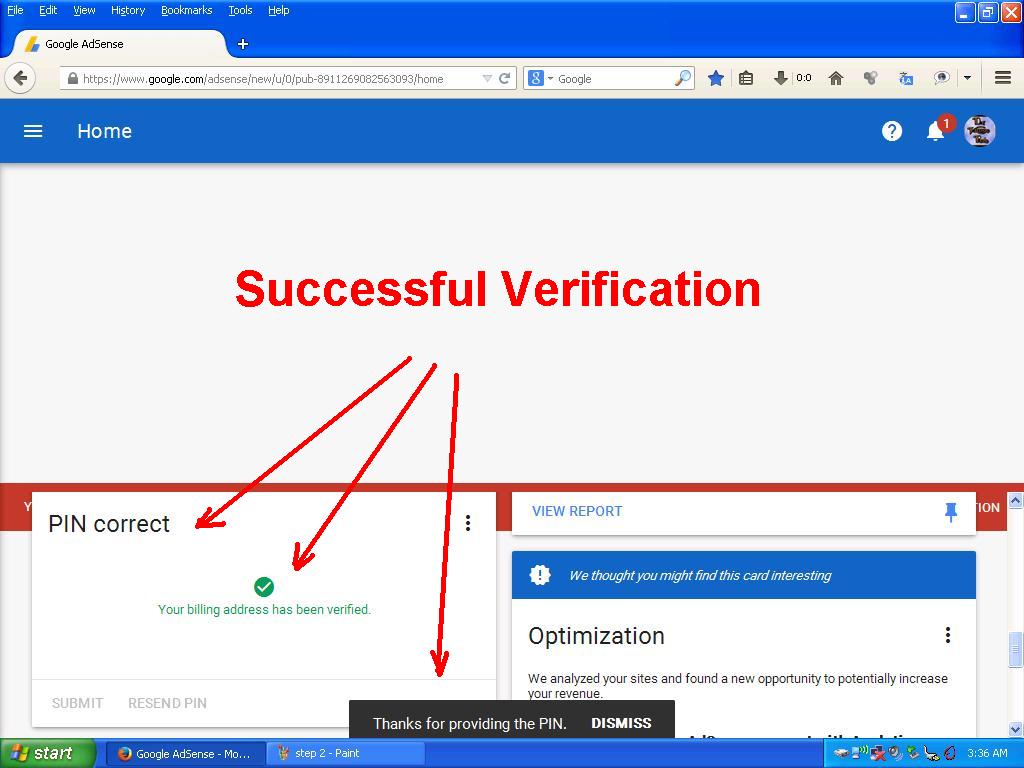Click the RESEND PIN button
1024x768 pixels.
click(168, 703)
